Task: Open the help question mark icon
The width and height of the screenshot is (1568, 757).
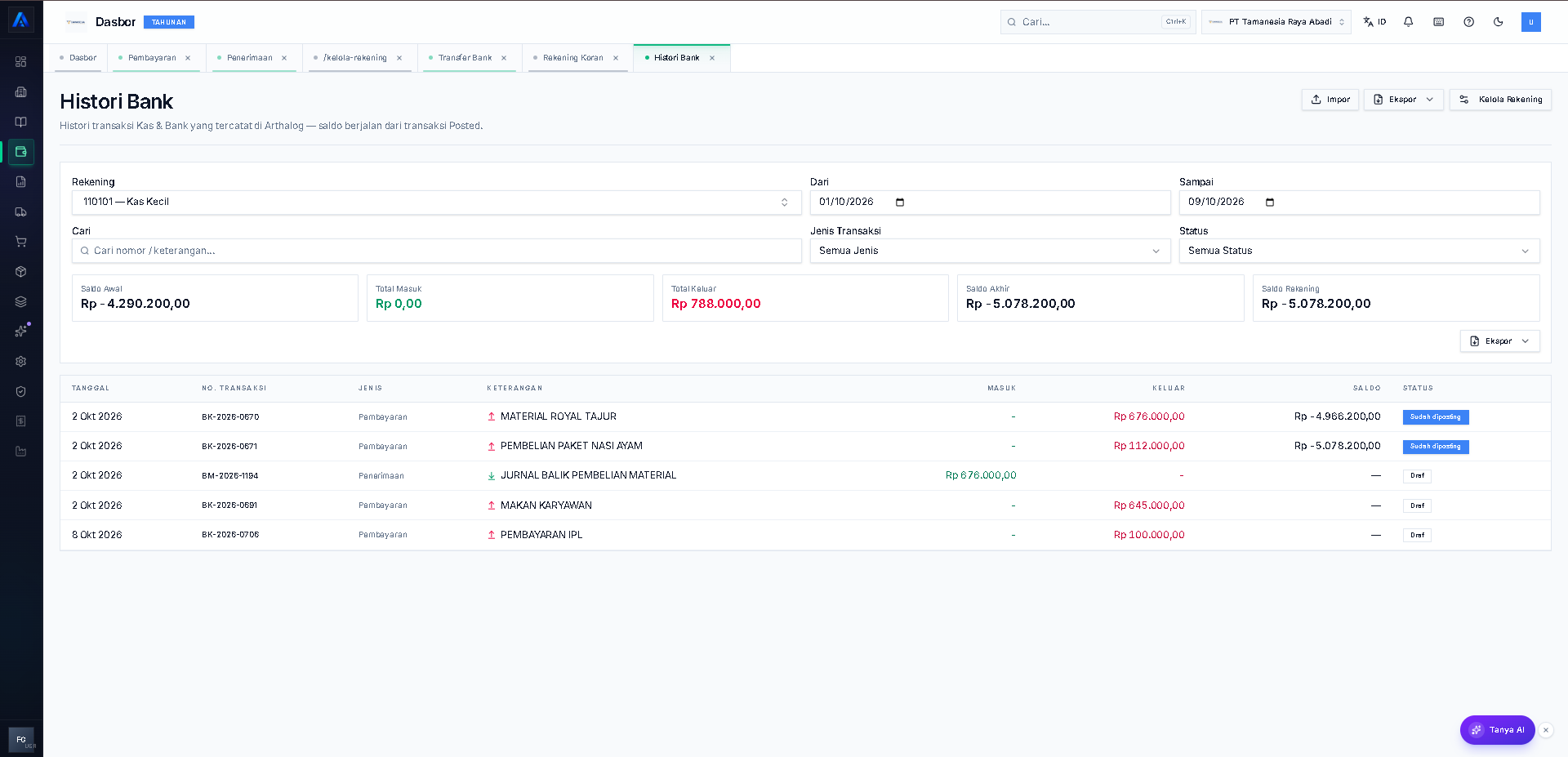Action: (x=1469, y=22)
